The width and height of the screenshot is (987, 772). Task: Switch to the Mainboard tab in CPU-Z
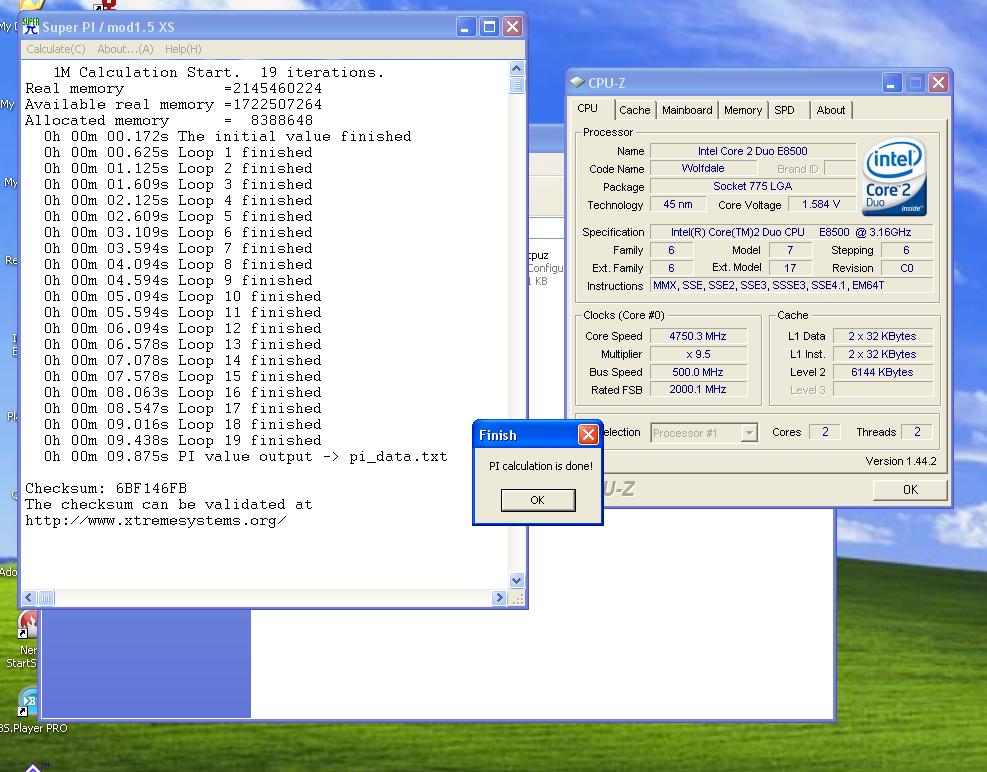687,110
